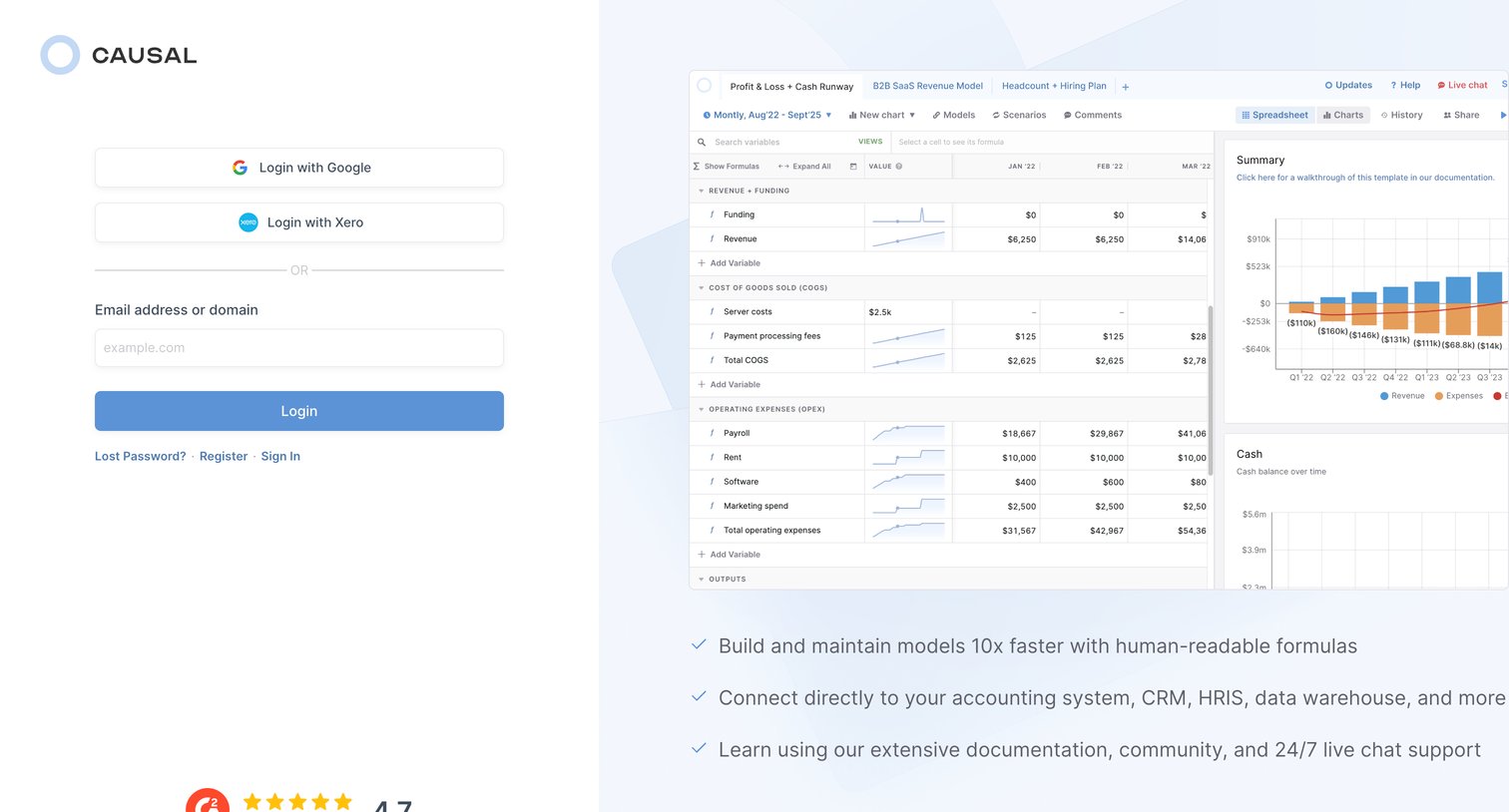
Task: Click the bar chart icon beside New chart
Action: point(852,115)
